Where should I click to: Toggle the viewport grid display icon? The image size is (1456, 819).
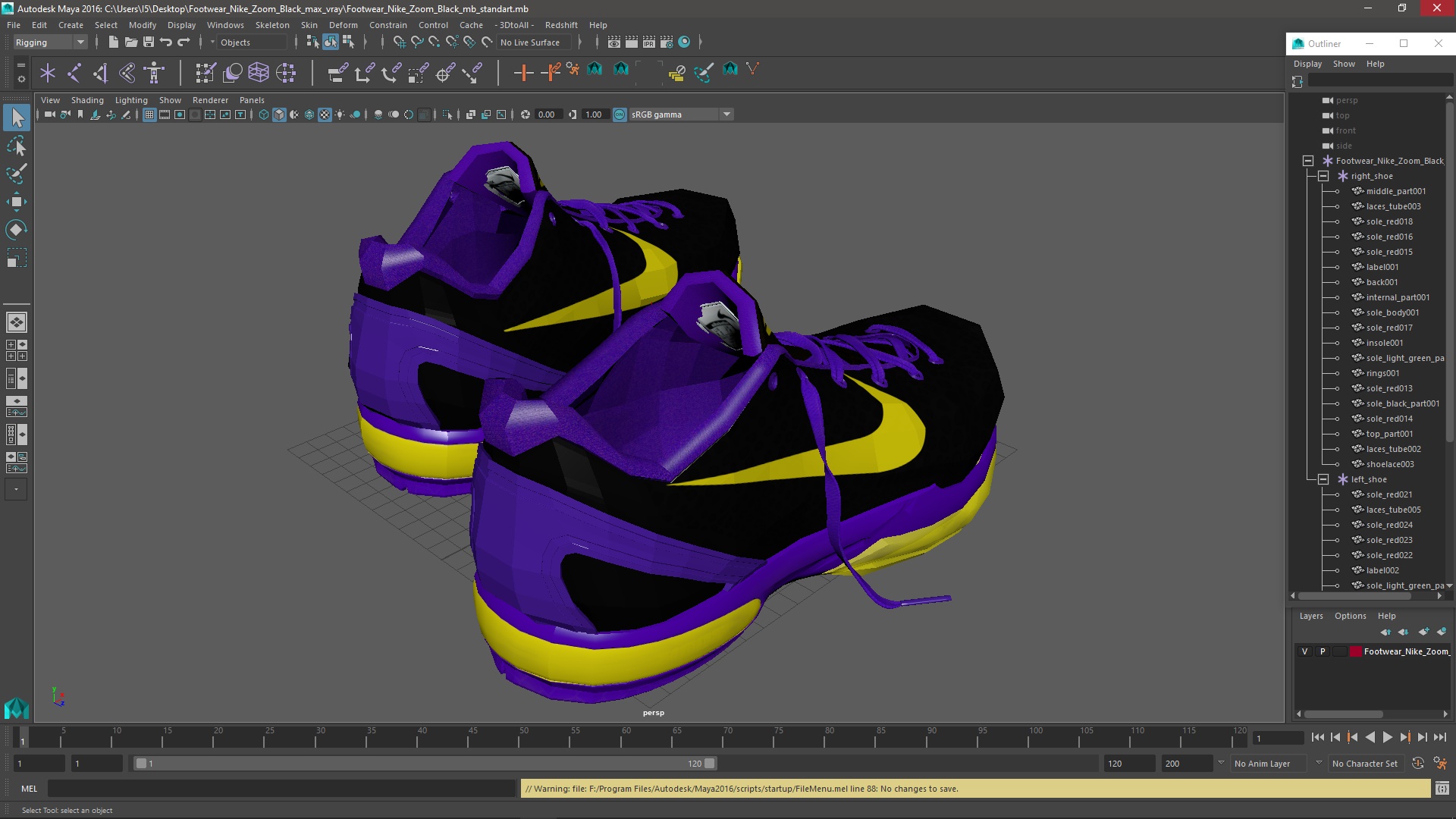[x=149, y=115]
